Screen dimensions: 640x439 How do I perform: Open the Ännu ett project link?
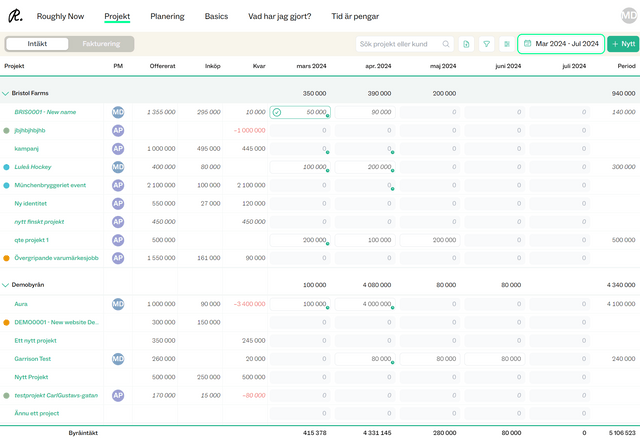[37, 413]
